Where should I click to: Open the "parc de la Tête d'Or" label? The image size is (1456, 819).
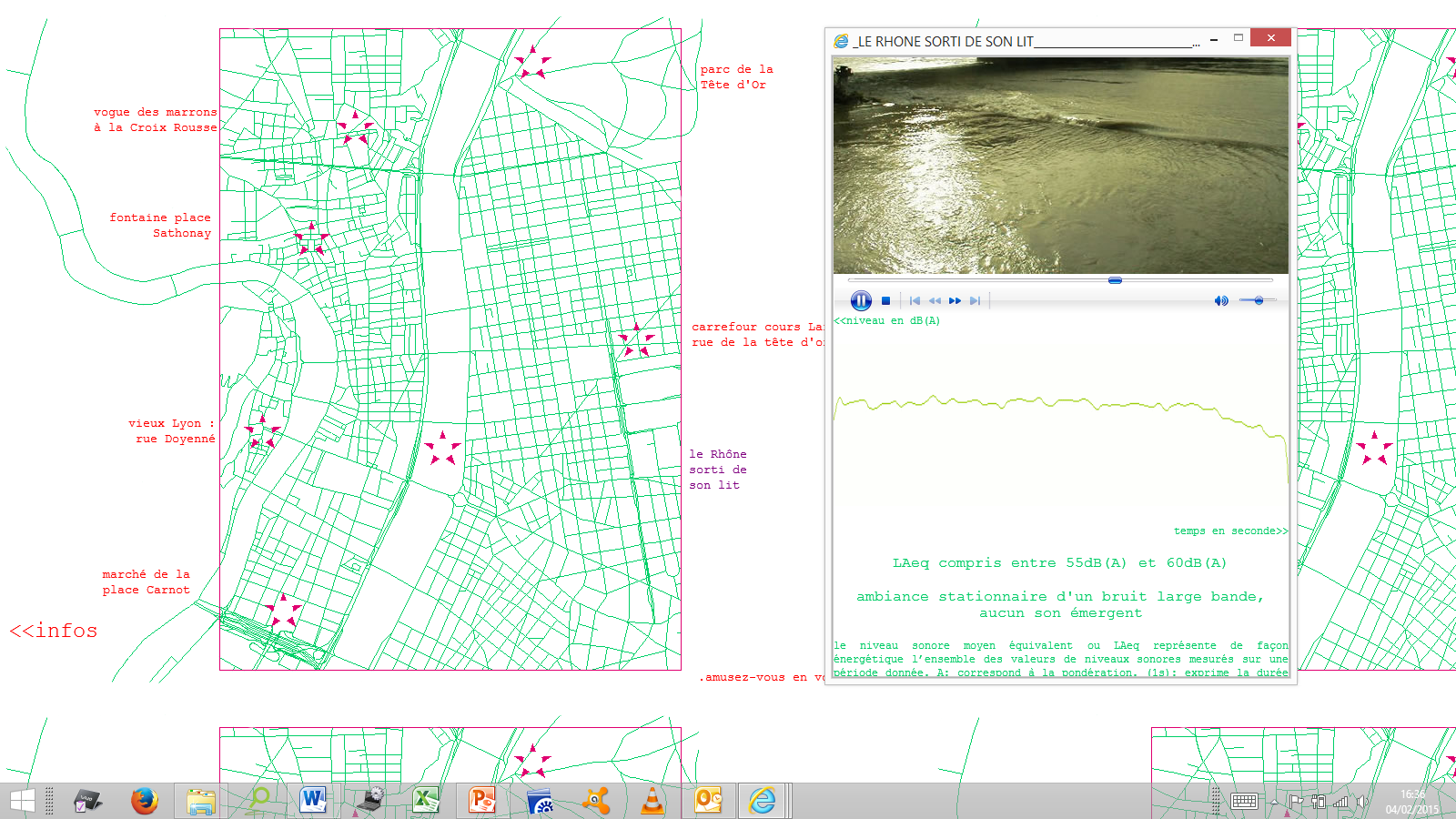(x=736, y=76)
